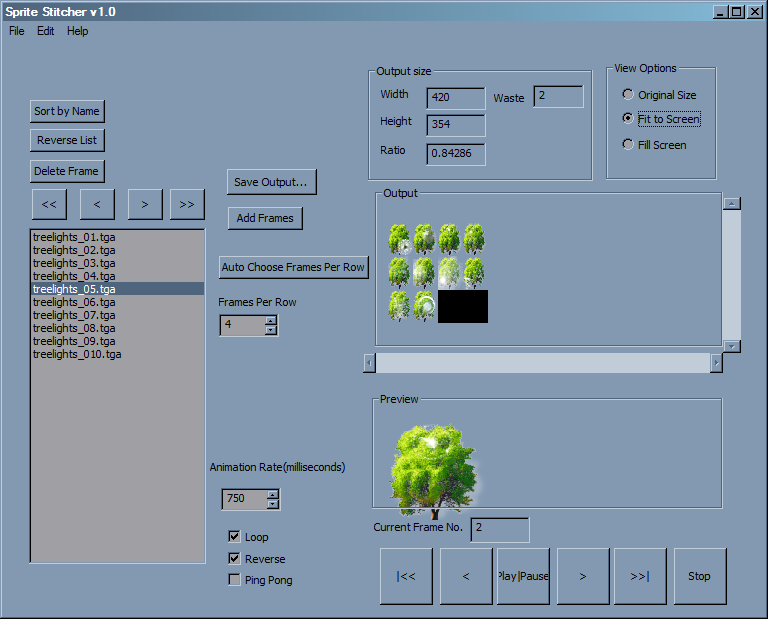Screen dimensions: 768x619
Task: Click the Play|Pause button
Action: click(523, 576)
